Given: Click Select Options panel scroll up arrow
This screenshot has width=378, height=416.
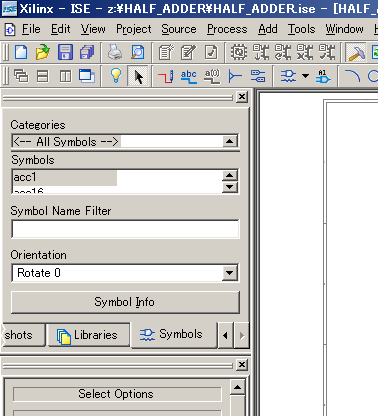Looking at the screenshot, I should coord(237,387).
